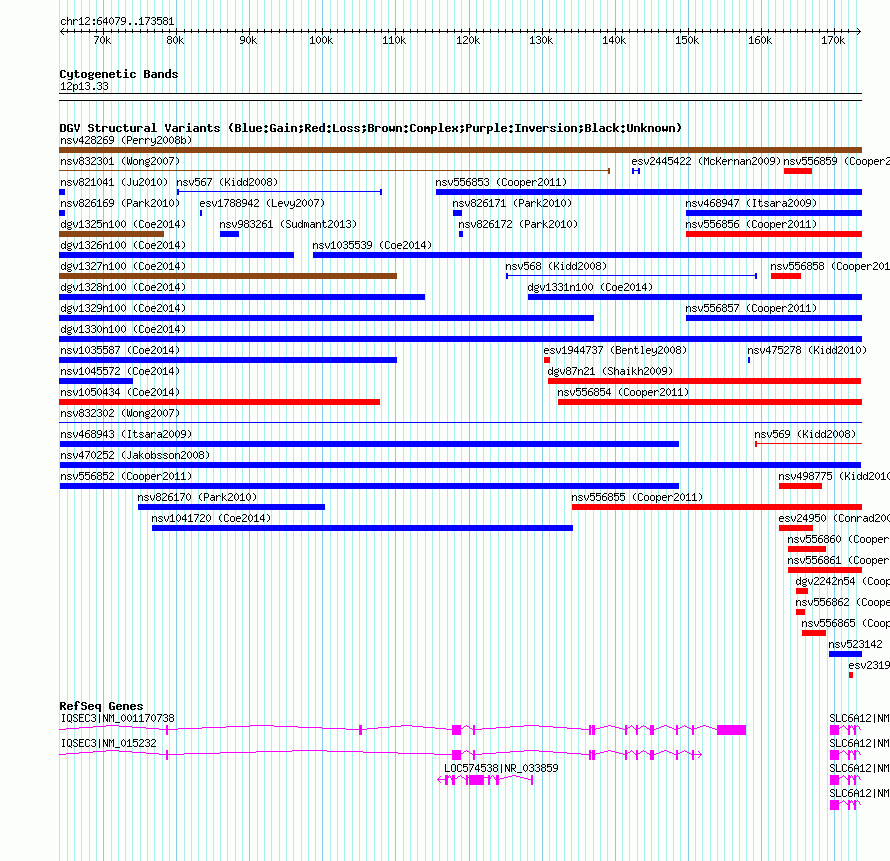Image resolution: width=890 pixels, height=861 pixels.
Task: Click nsv832302 (Wong2007) label
Action: 120,413
